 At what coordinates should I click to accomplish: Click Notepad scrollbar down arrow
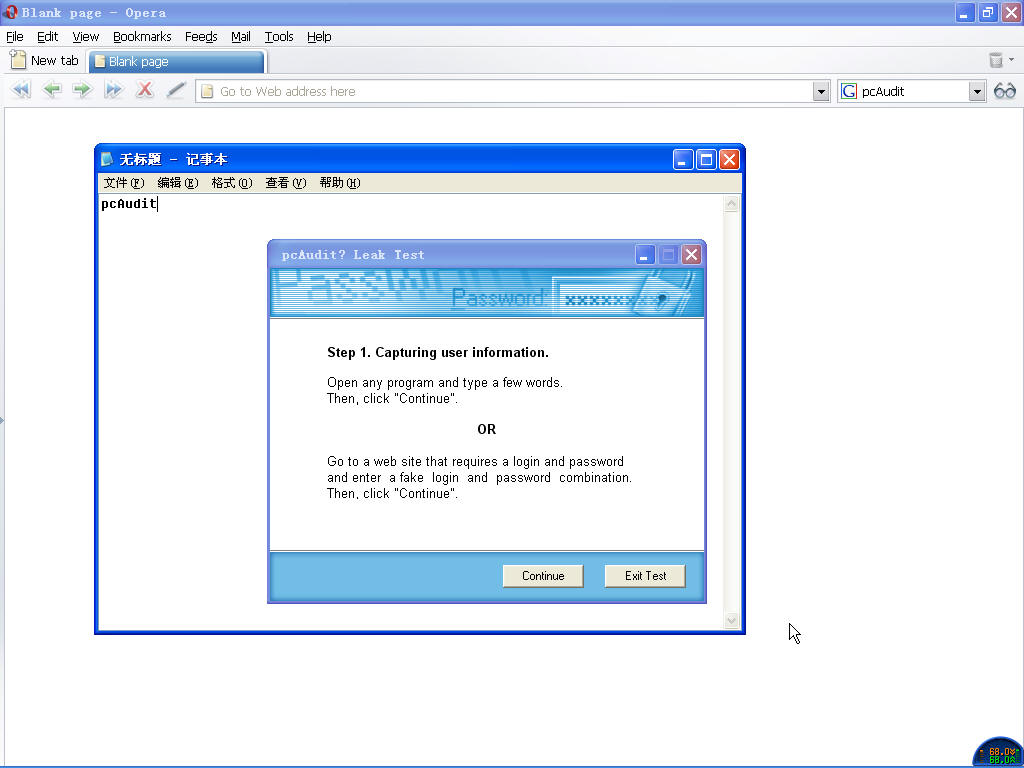pyautogui.click(x=731, y=620)
